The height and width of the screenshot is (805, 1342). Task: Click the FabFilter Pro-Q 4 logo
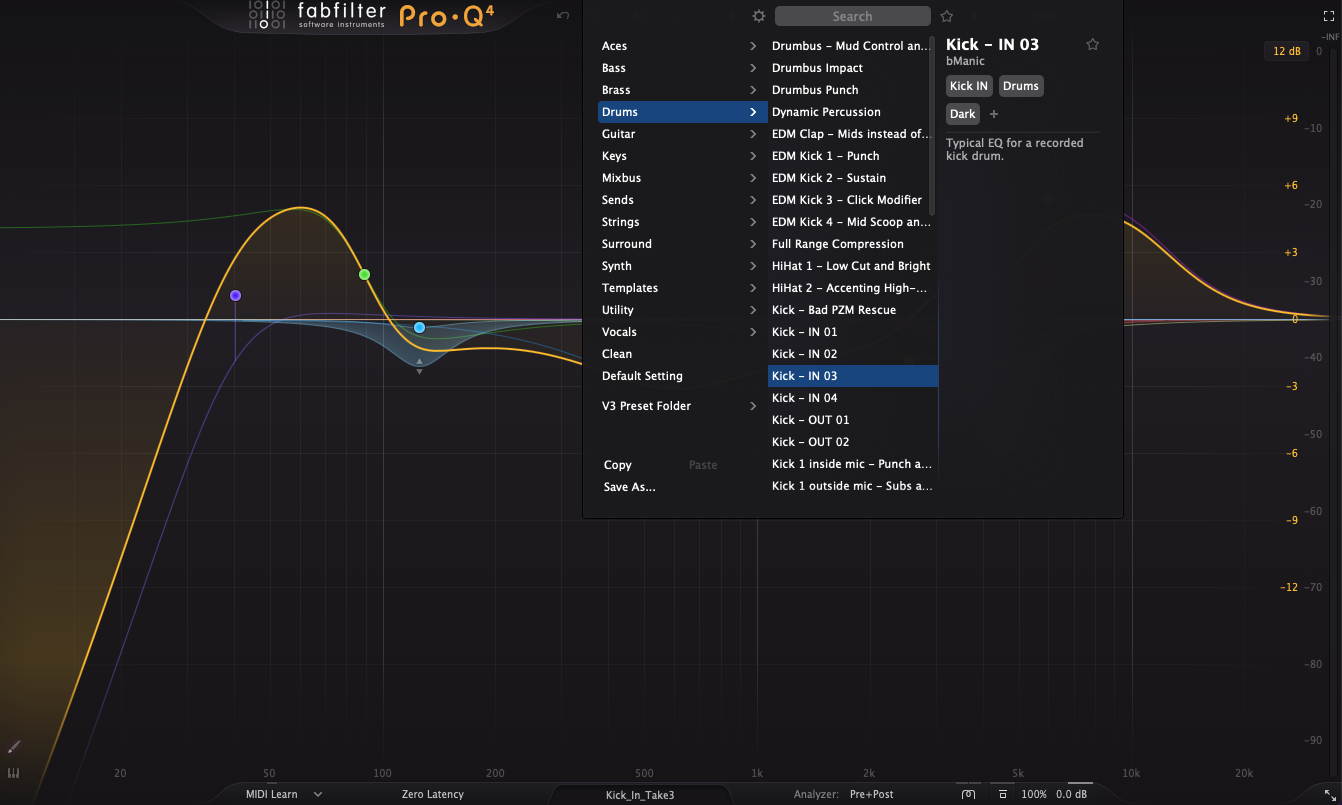point(371,16)
